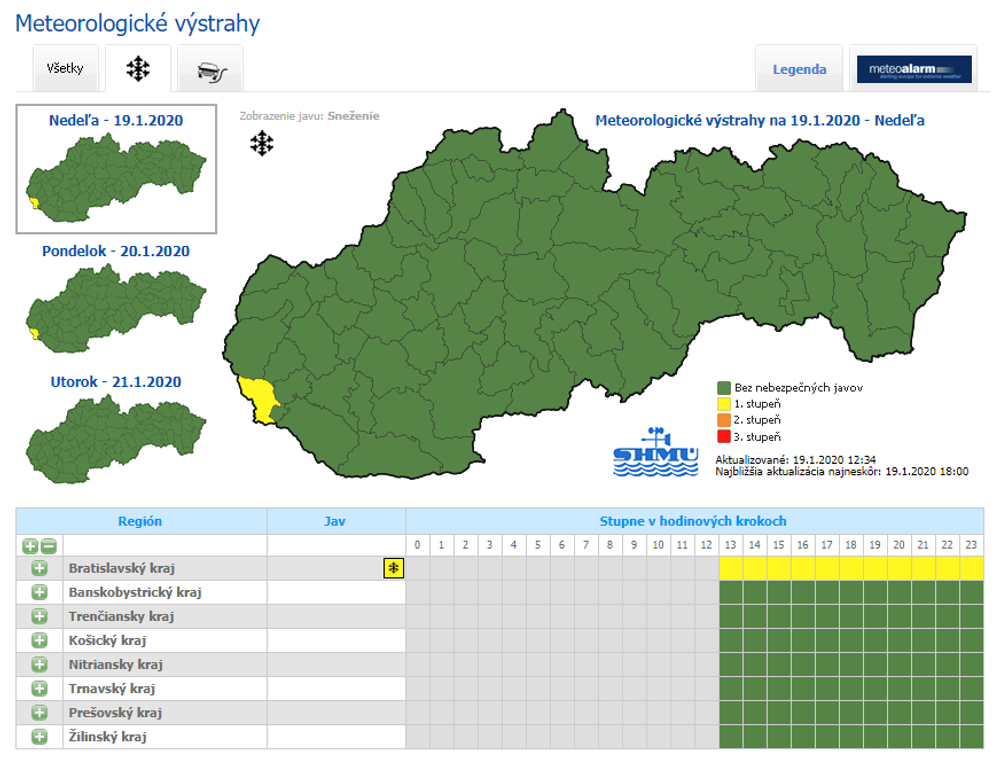Click the expand all green plus icon

tap(30, 546)
